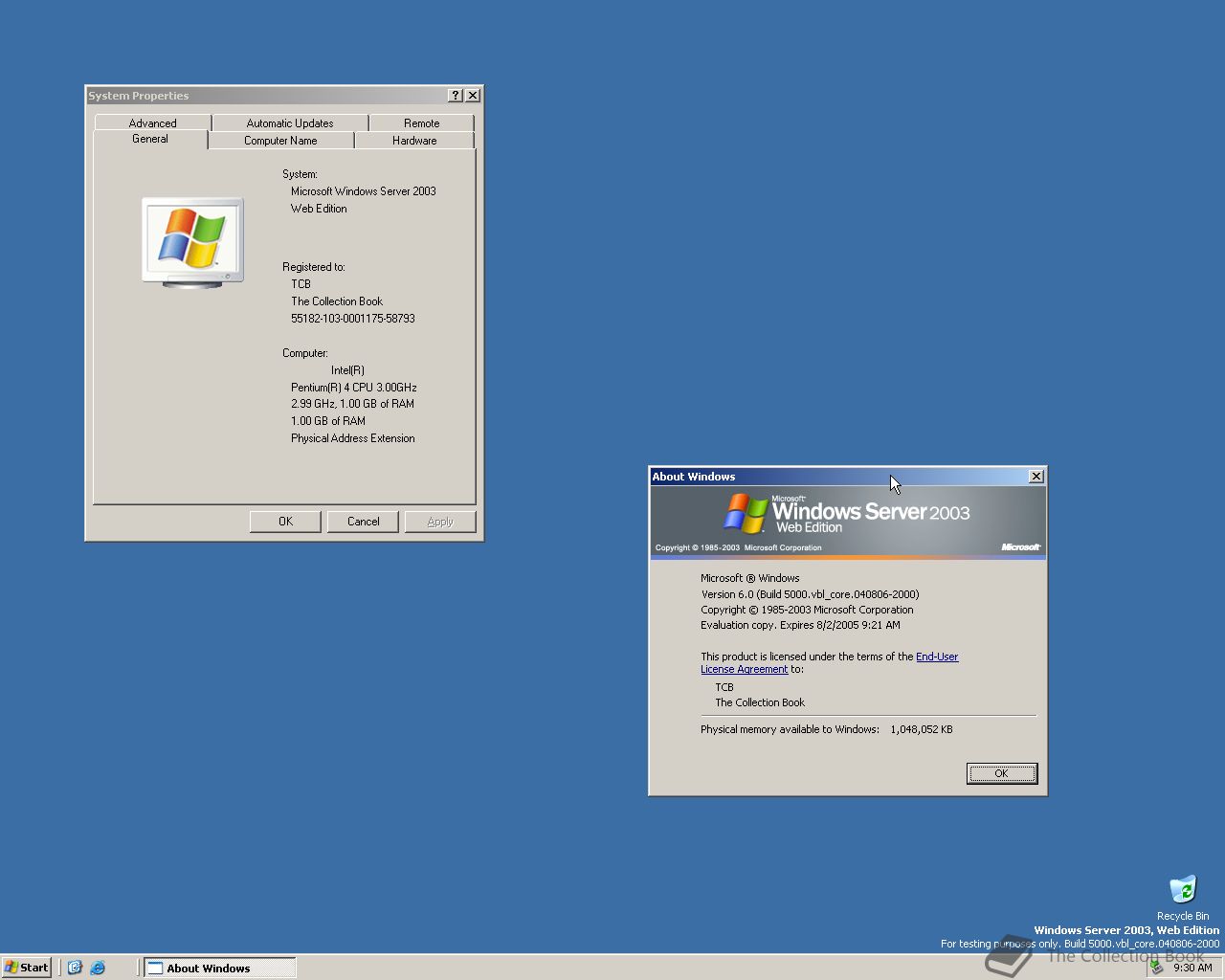This screenshot has width=1225, height=980.
Task: Open the Start menu
Action: point(27,968)
